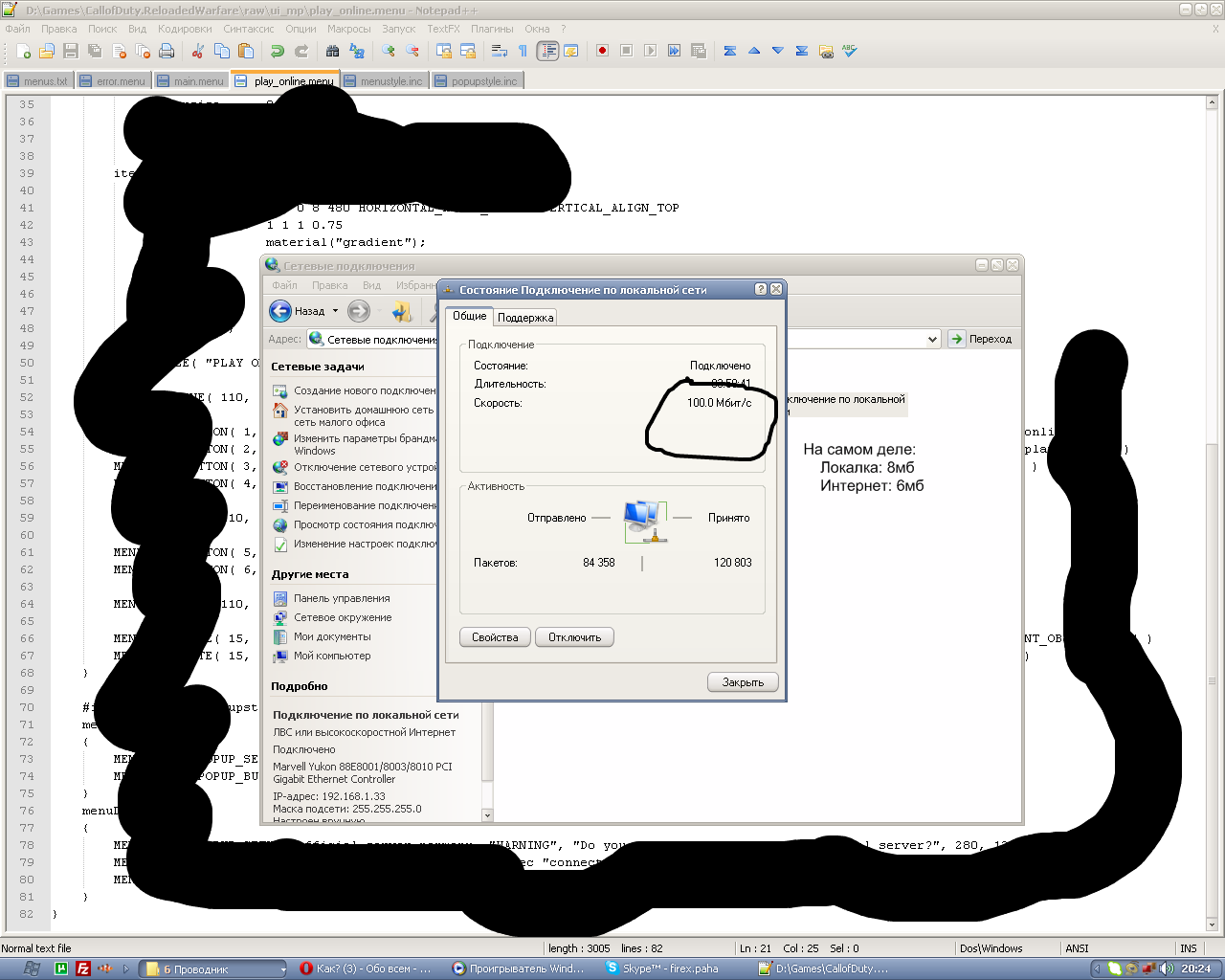Viewport: 1225px width, 980px height.
Task: Open Find with the binoculars icon
Action: (x=333, y=51)
